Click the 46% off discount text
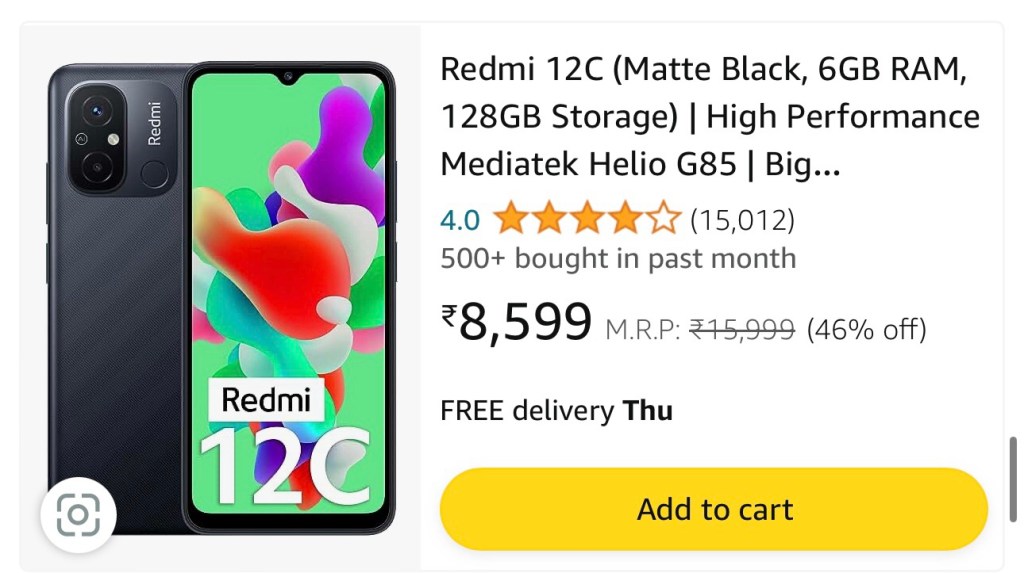 point(867,329)
